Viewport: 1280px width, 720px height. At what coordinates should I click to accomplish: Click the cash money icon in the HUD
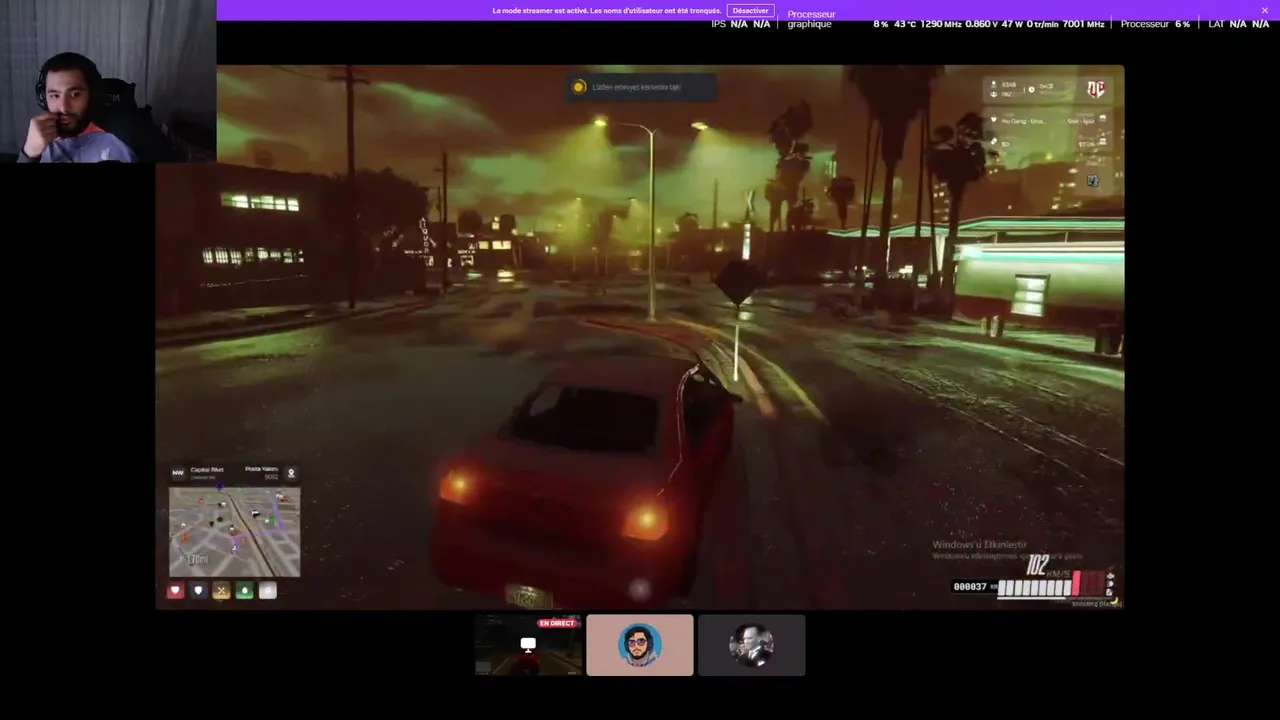point(994,141)
